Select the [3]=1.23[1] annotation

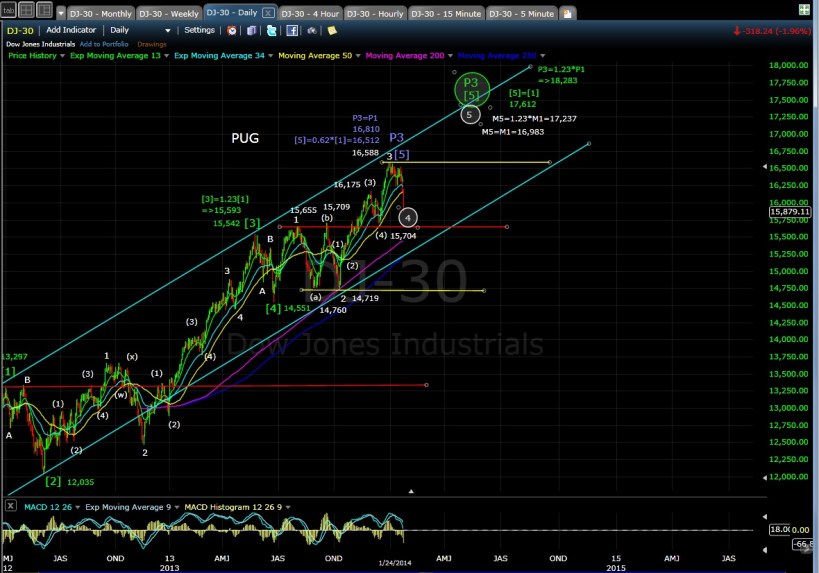click(x=225, y=205)
